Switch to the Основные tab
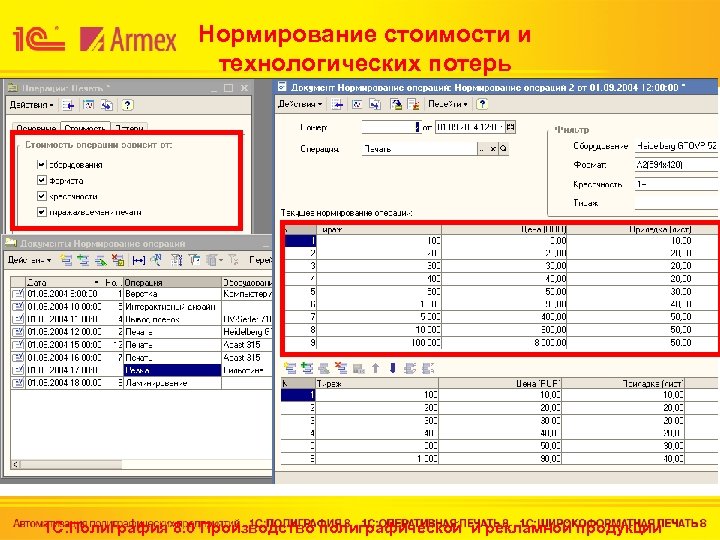Image resolution: width=720 pixels, height=540 pixels. [x=36, y=128]
